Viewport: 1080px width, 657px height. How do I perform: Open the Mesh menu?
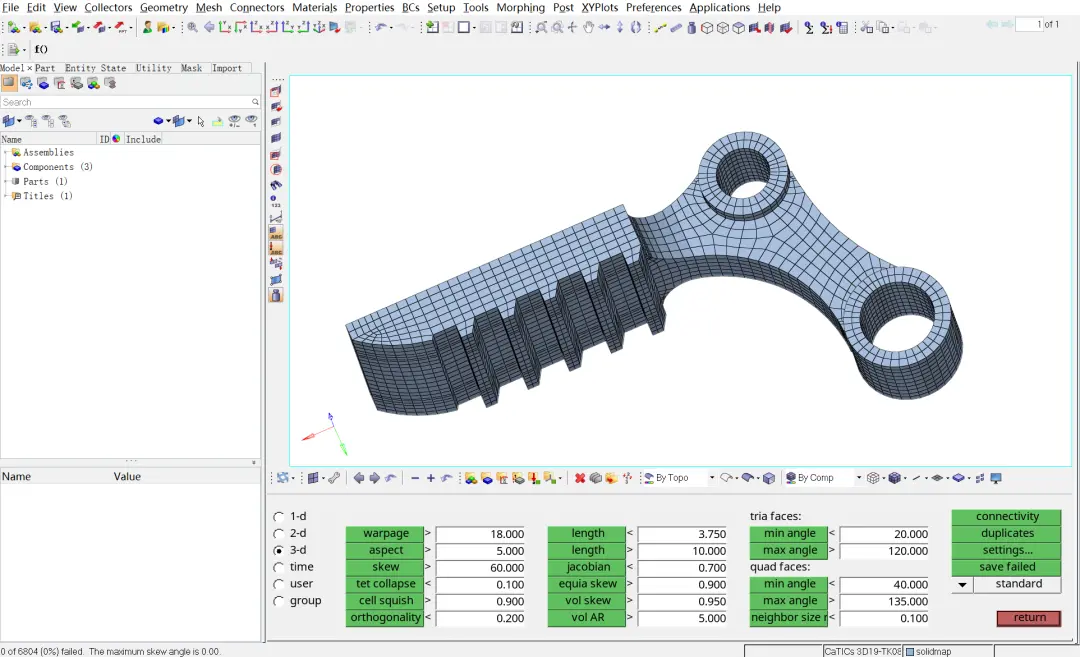point(209,8)
